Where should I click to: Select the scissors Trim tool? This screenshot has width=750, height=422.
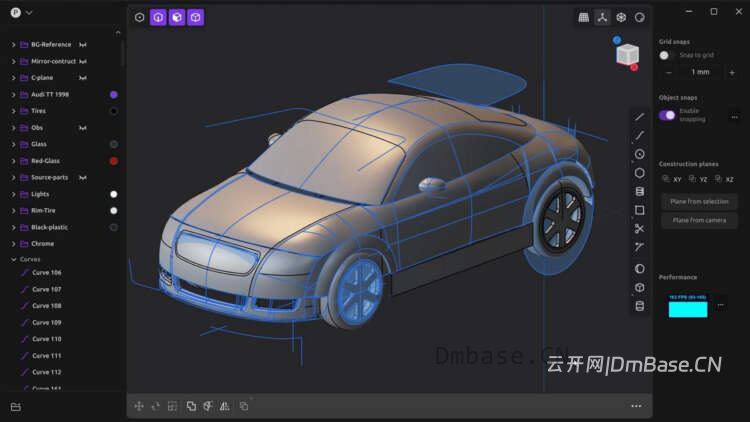coord(640,229)
